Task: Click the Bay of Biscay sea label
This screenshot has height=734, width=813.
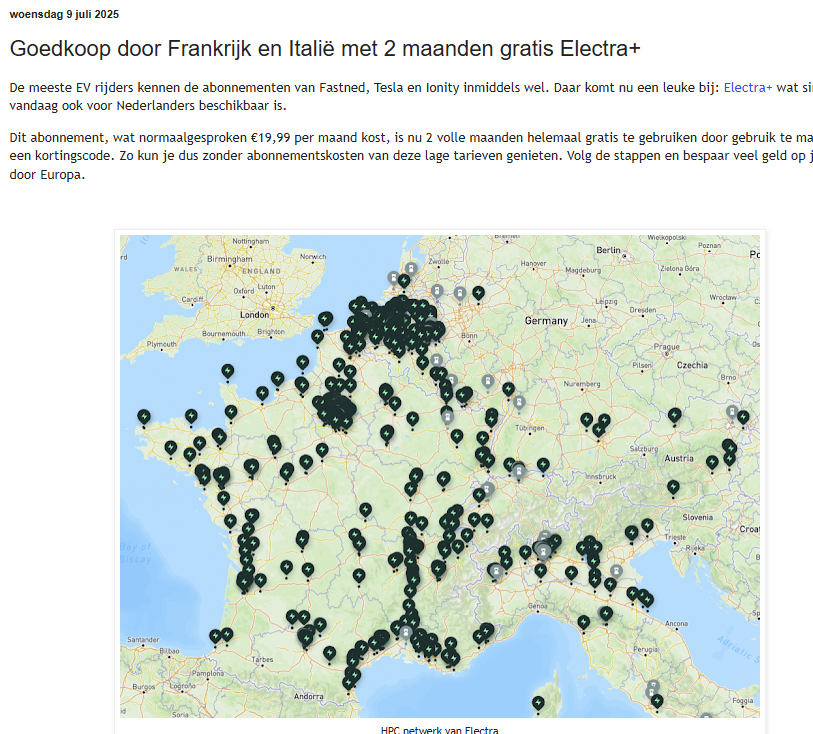Action: 135,553
